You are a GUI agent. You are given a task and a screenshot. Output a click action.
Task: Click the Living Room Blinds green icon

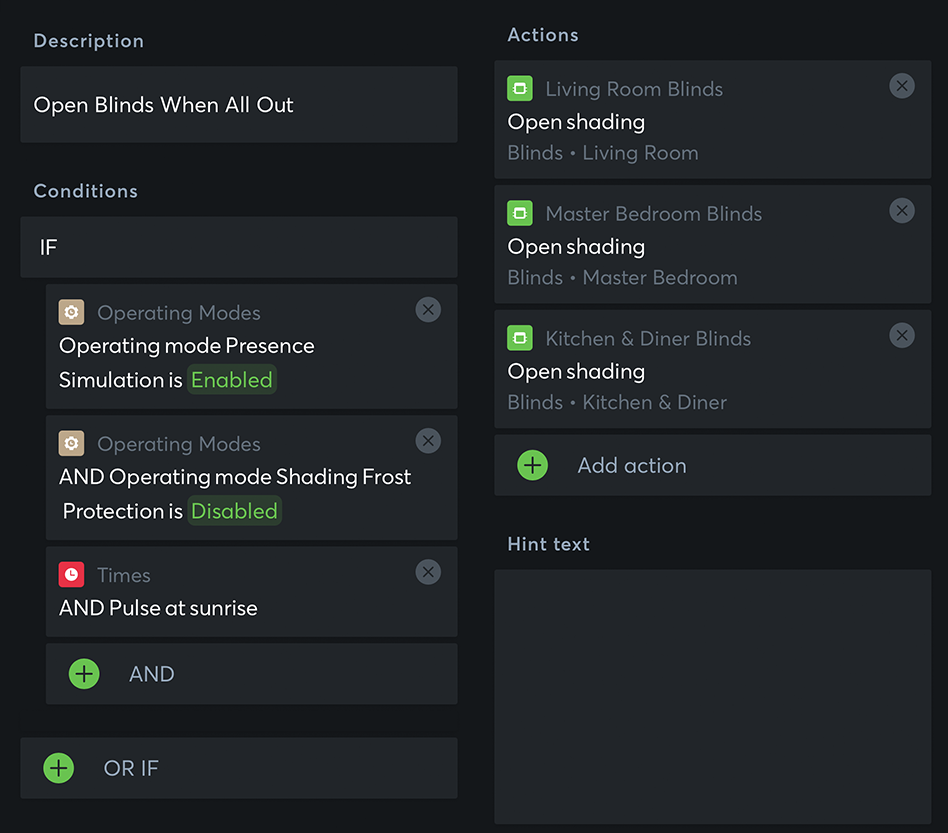[x=519, y=88]
